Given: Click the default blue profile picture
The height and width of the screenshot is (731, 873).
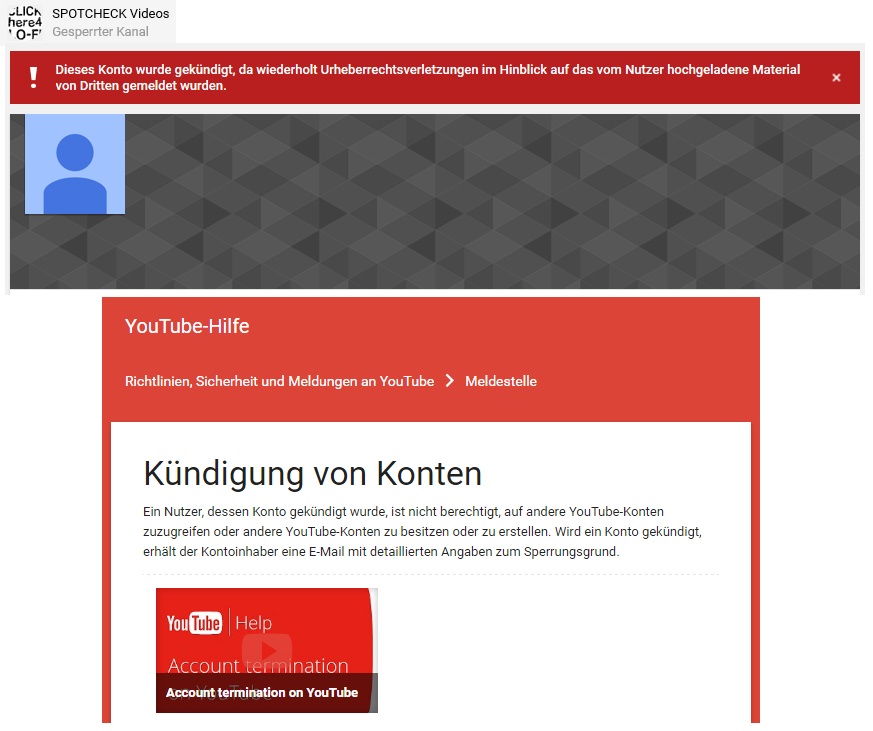Looking at the screenshot, I should (75, 164).
